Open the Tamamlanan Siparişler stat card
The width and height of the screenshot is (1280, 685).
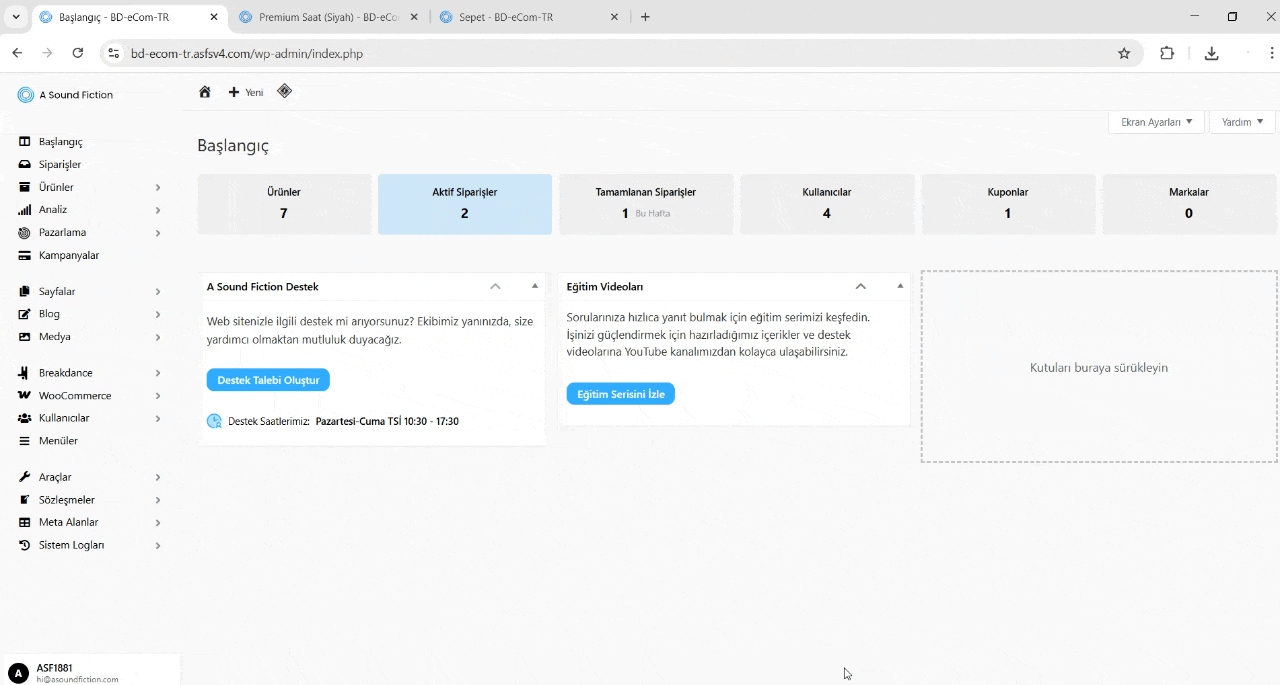pos(646,204)
